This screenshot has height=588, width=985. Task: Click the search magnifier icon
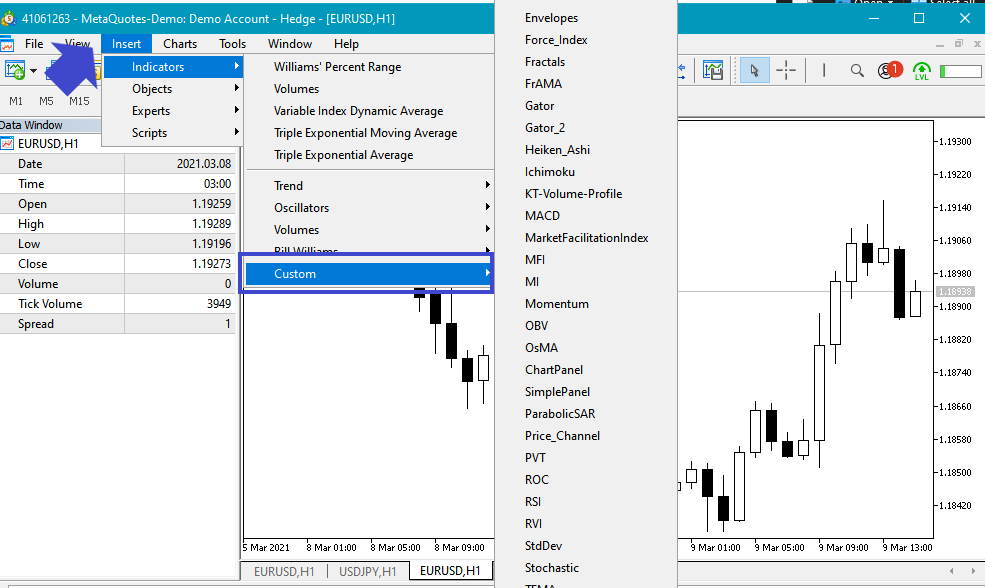[x=857, y=70]
